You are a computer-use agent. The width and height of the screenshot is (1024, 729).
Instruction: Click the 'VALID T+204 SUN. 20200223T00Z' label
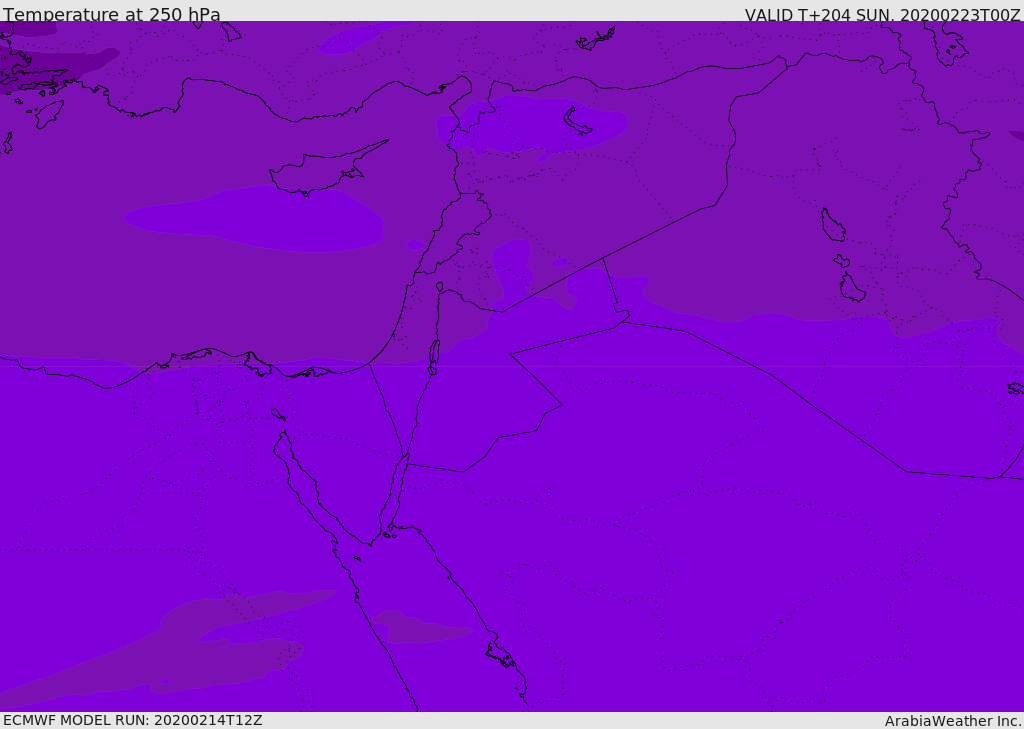pyautogui.click(x=882, y=15)
